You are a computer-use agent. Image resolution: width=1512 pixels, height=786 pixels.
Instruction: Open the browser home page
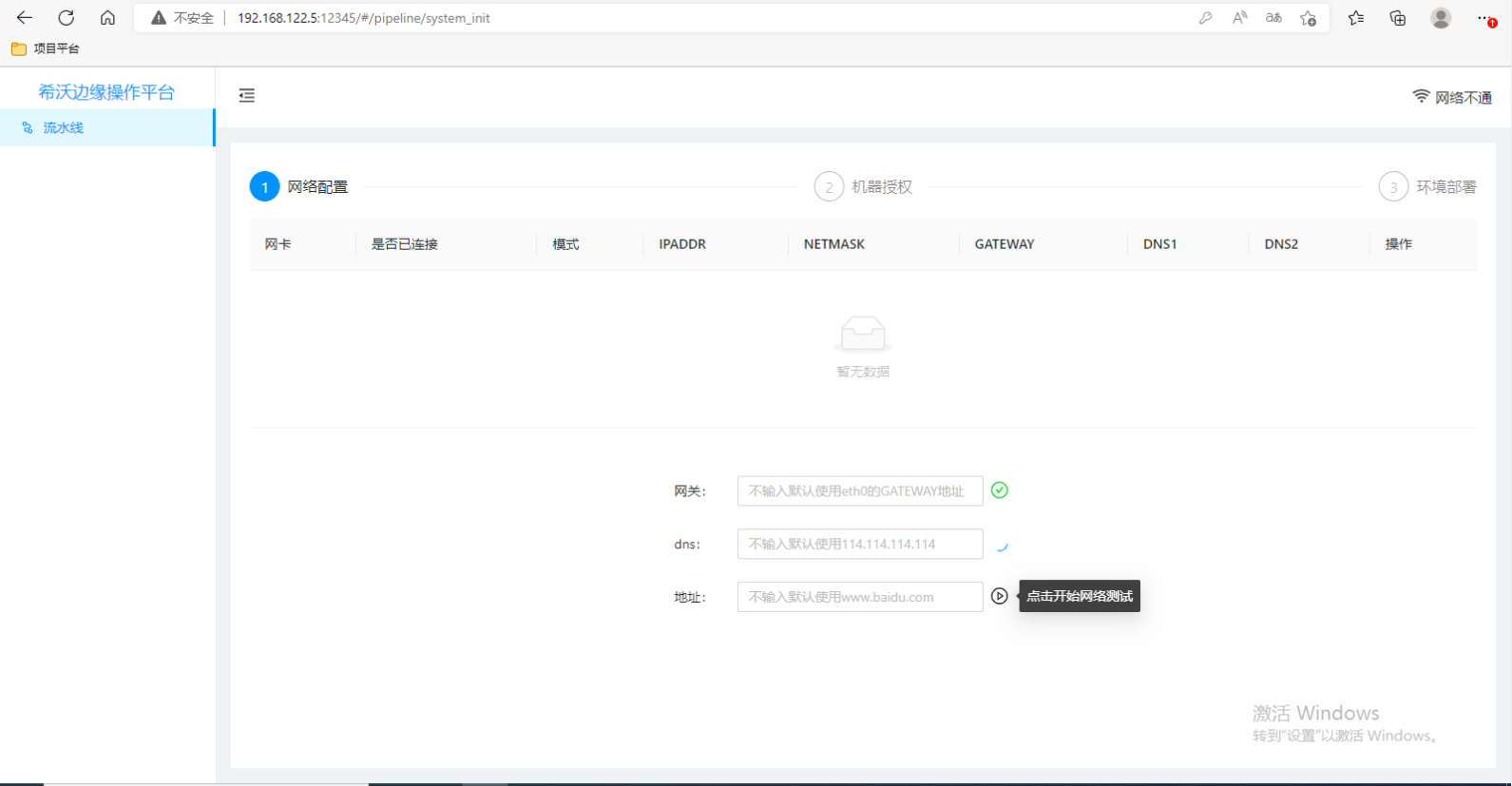(x=107, y=18)
